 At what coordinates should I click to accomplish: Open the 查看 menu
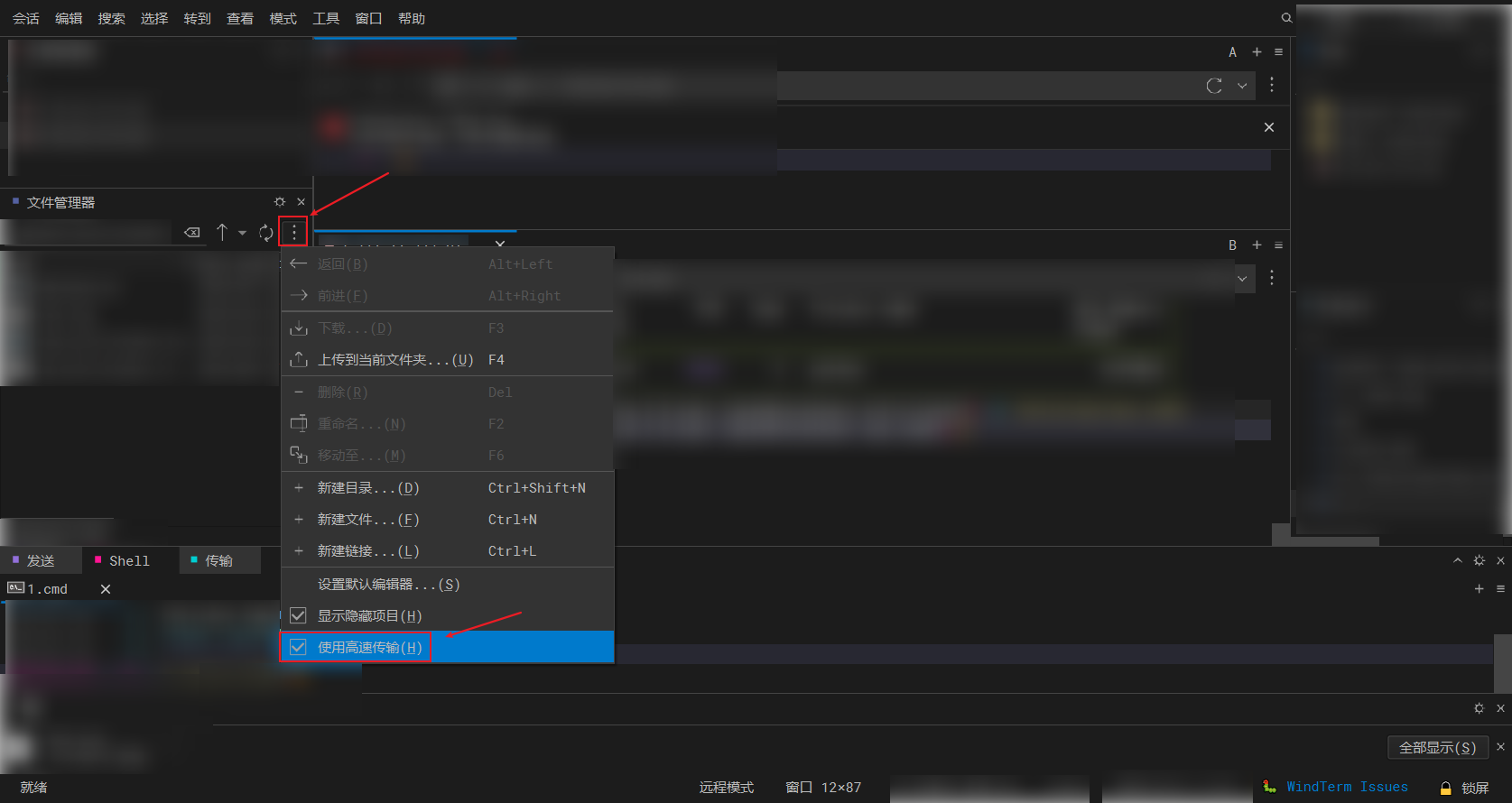click(x=240, y=18)
